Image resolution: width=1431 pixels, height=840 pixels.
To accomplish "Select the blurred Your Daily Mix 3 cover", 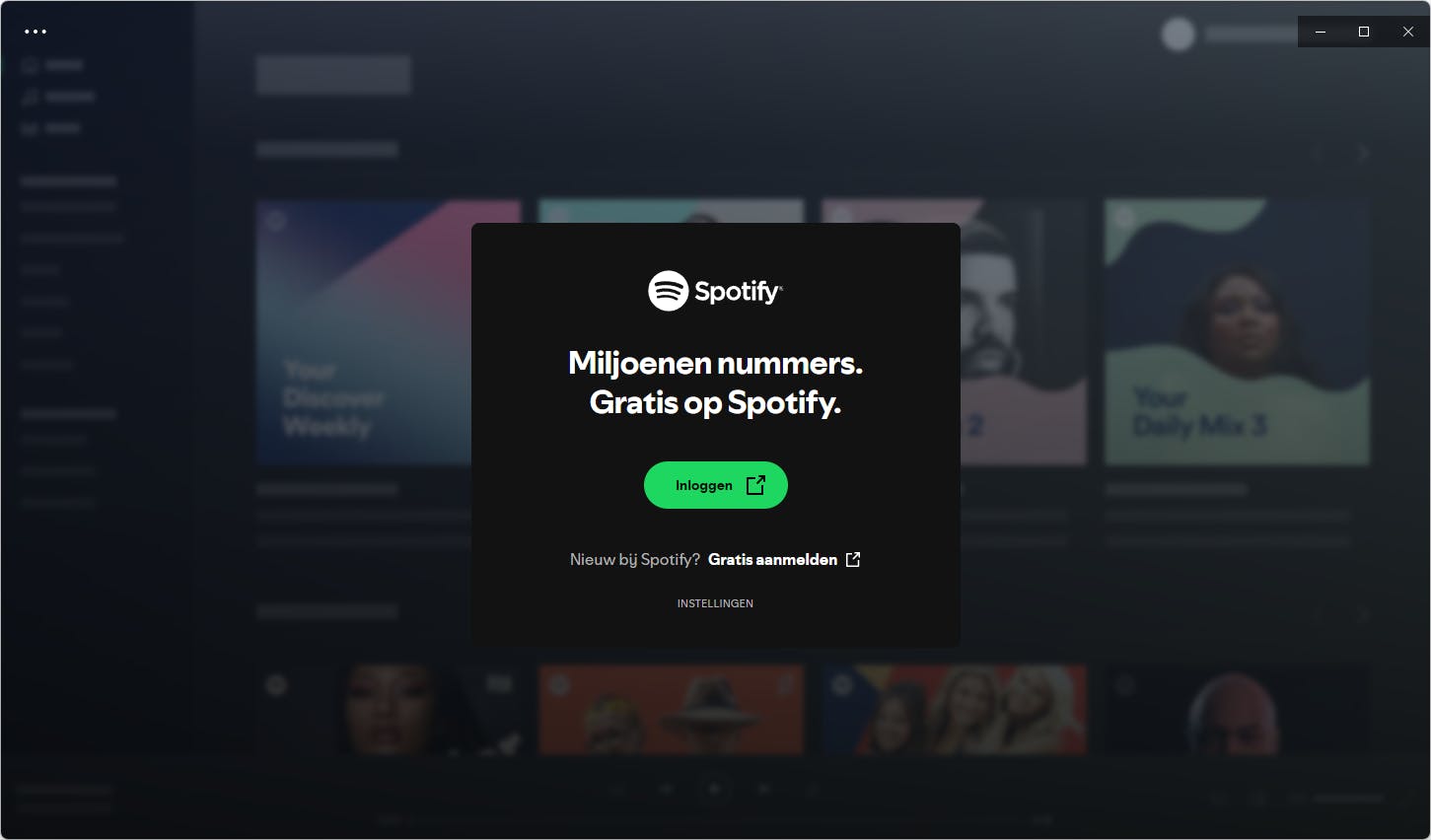I will tap(1237, 332).
